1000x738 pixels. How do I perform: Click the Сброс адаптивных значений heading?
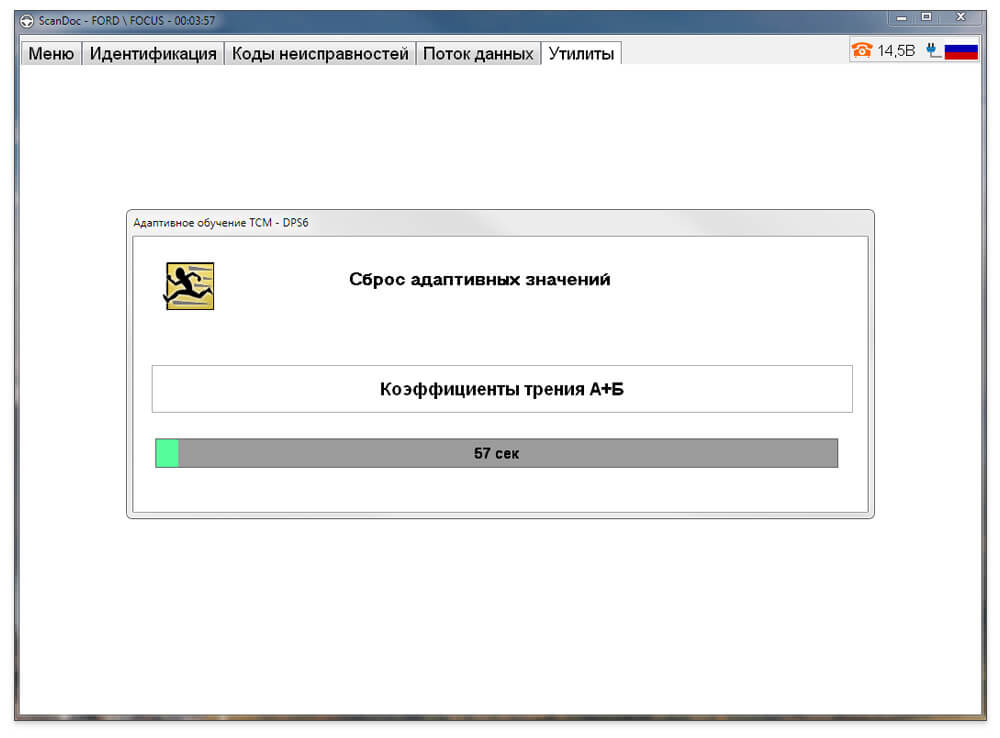tap(480, 279)
